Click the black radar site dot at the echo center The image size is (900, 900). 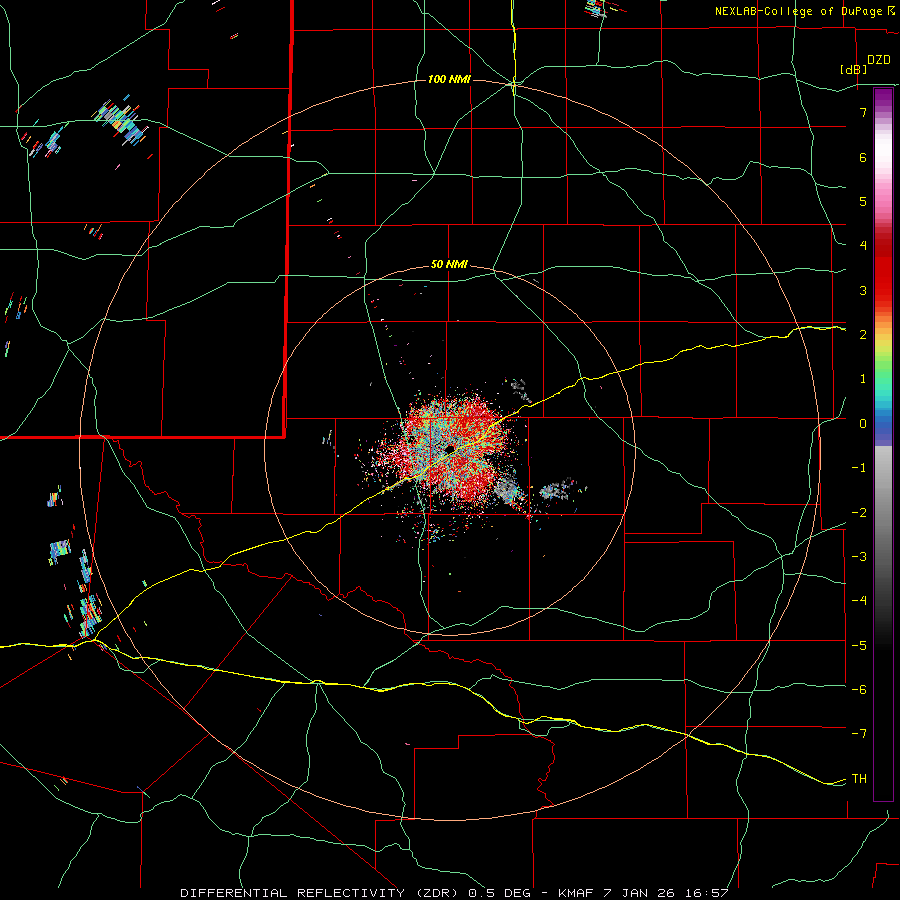(450, 448)
